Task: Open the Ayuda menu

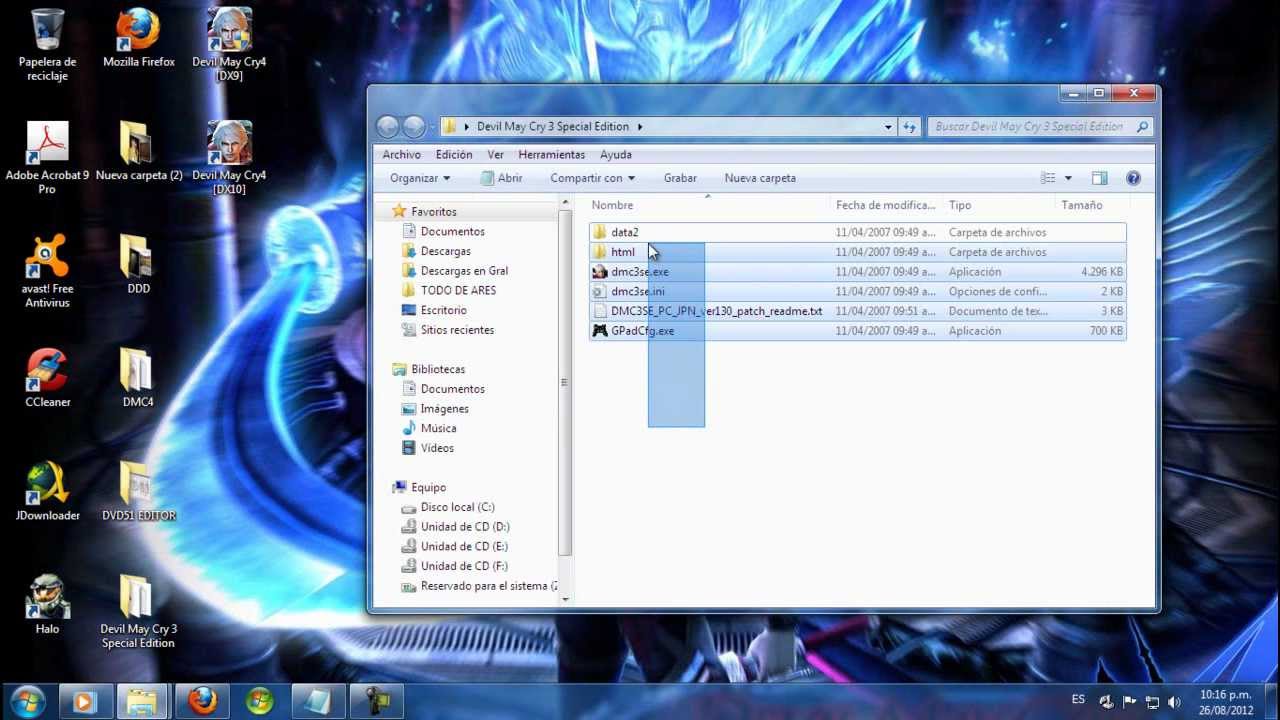Action: coord(615,155)
